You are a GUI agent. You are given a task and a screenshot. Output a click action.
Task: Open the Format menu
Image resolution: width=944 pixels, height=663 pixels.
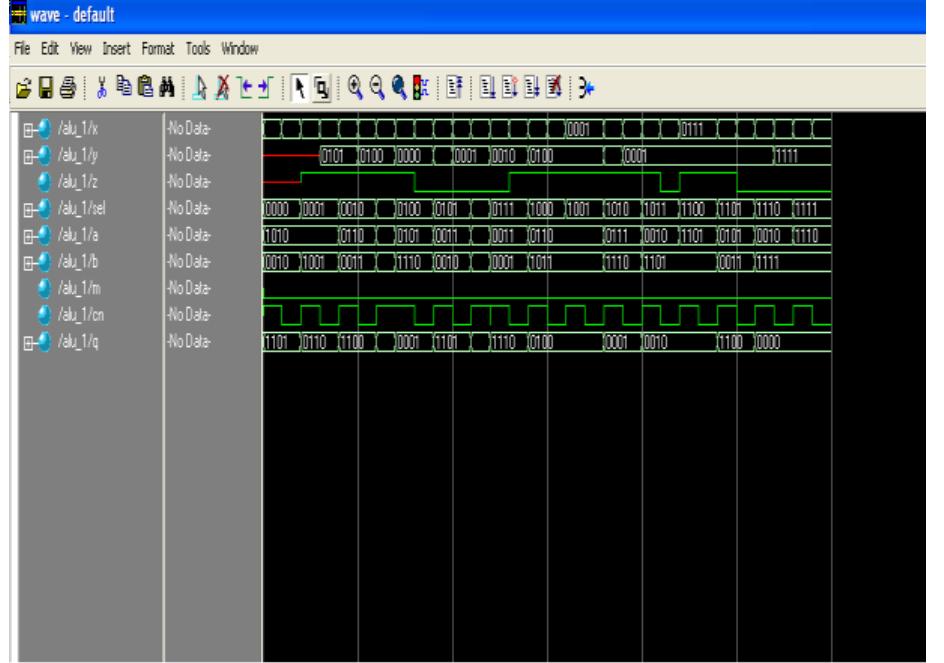[158, 48]
